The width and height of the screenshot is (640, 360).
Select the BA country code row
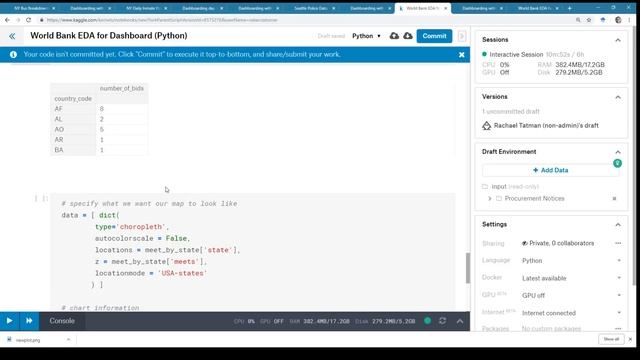(99, 150)
